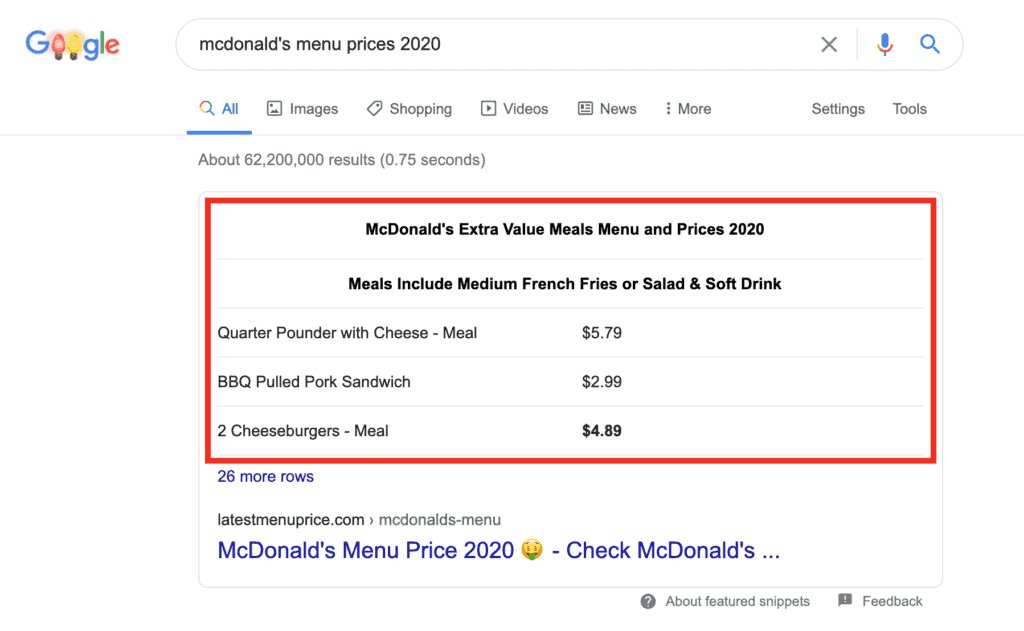The width and height of the screenshot is (1024, 631).
Task: Open the More options dropdown
Action: (x=688, y=109)
